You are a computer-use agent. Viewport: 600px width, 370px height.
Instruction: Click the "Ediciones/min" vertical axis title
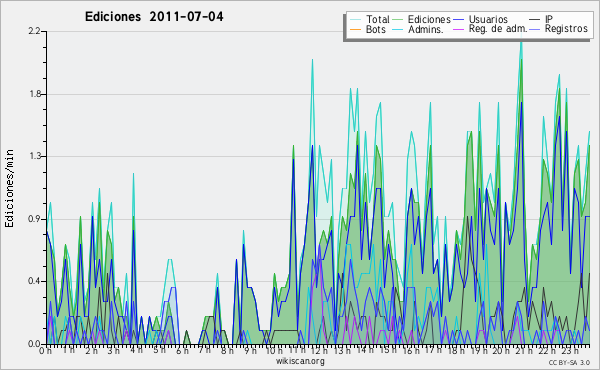(9, 188)
